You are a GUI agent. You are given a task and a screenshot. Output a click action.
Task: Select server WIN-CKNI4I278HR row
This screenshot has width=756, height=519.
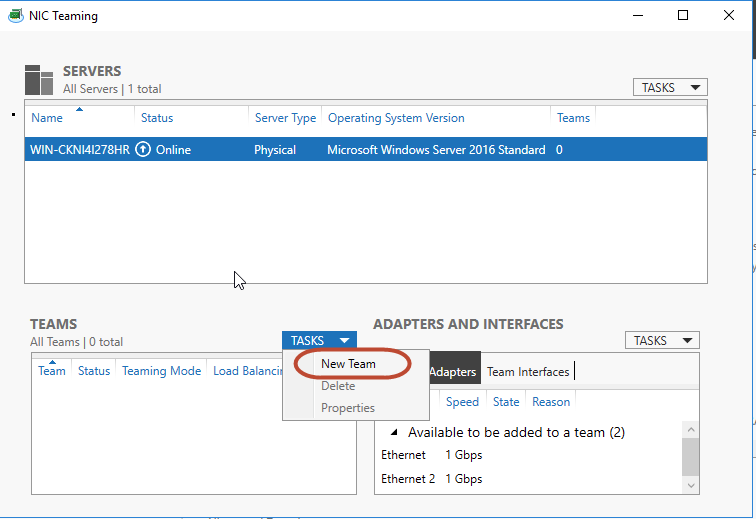click(x=366, y=150)
